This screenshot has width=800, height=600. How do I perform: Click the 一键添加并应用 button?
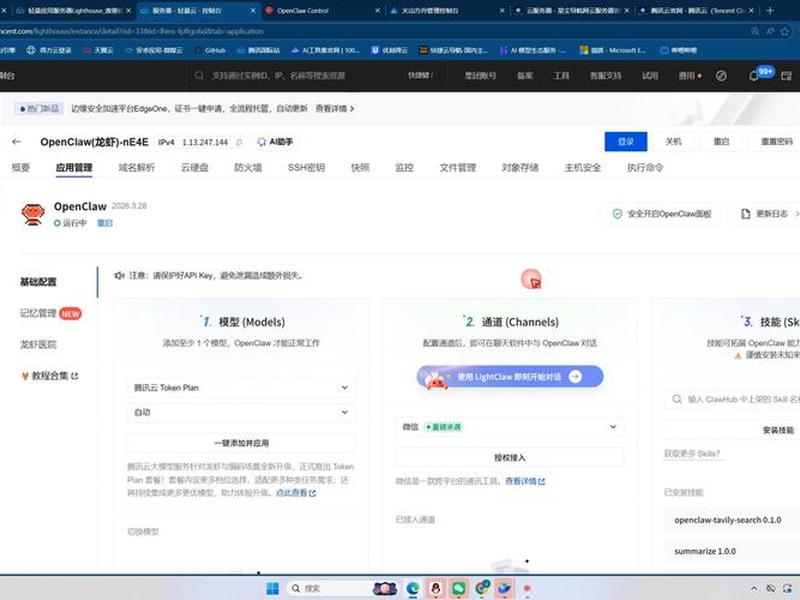coord(241,443)
